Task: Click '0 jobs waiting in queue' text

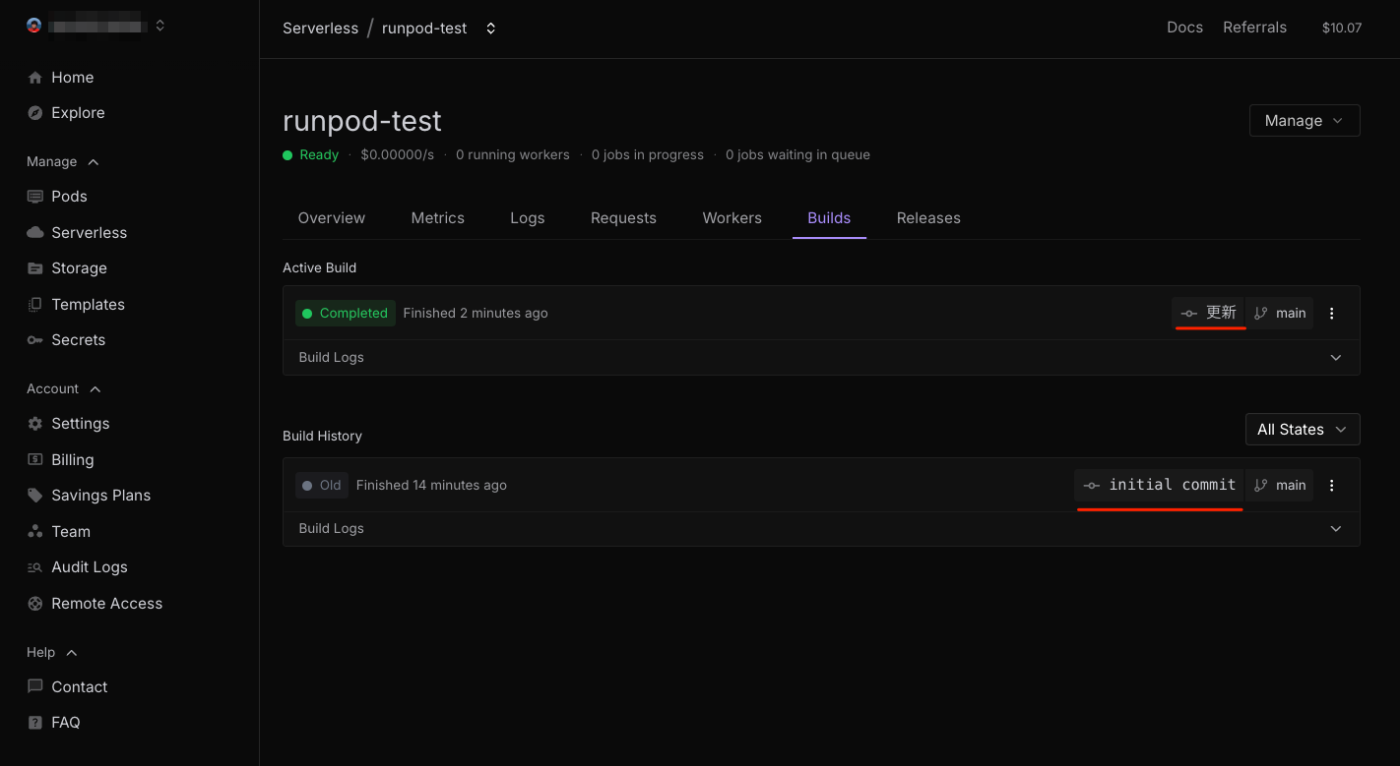Action: pos(797,155)
